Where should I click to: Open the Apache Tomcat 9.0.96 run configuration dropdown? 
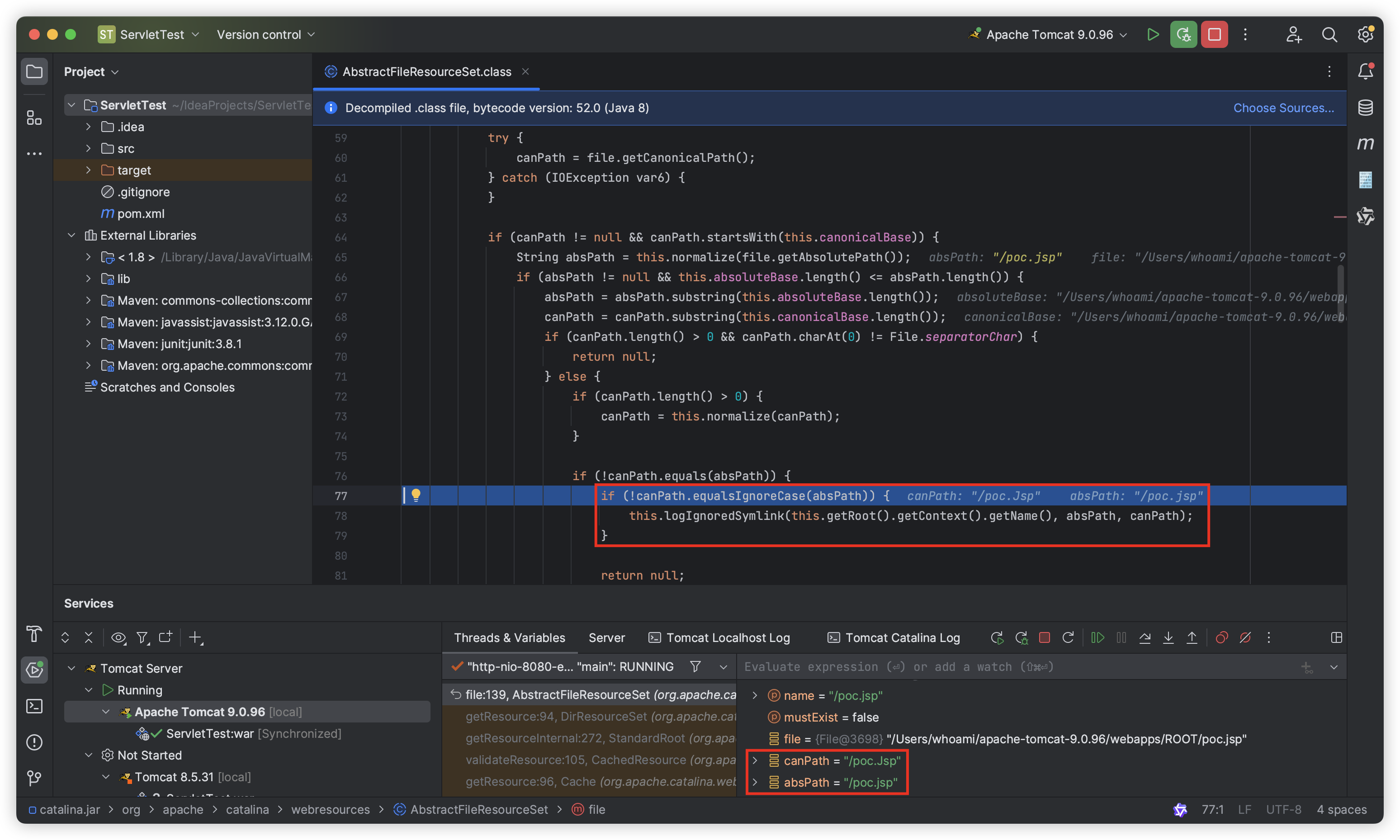pyautogui.click(x=1049, y=34)
